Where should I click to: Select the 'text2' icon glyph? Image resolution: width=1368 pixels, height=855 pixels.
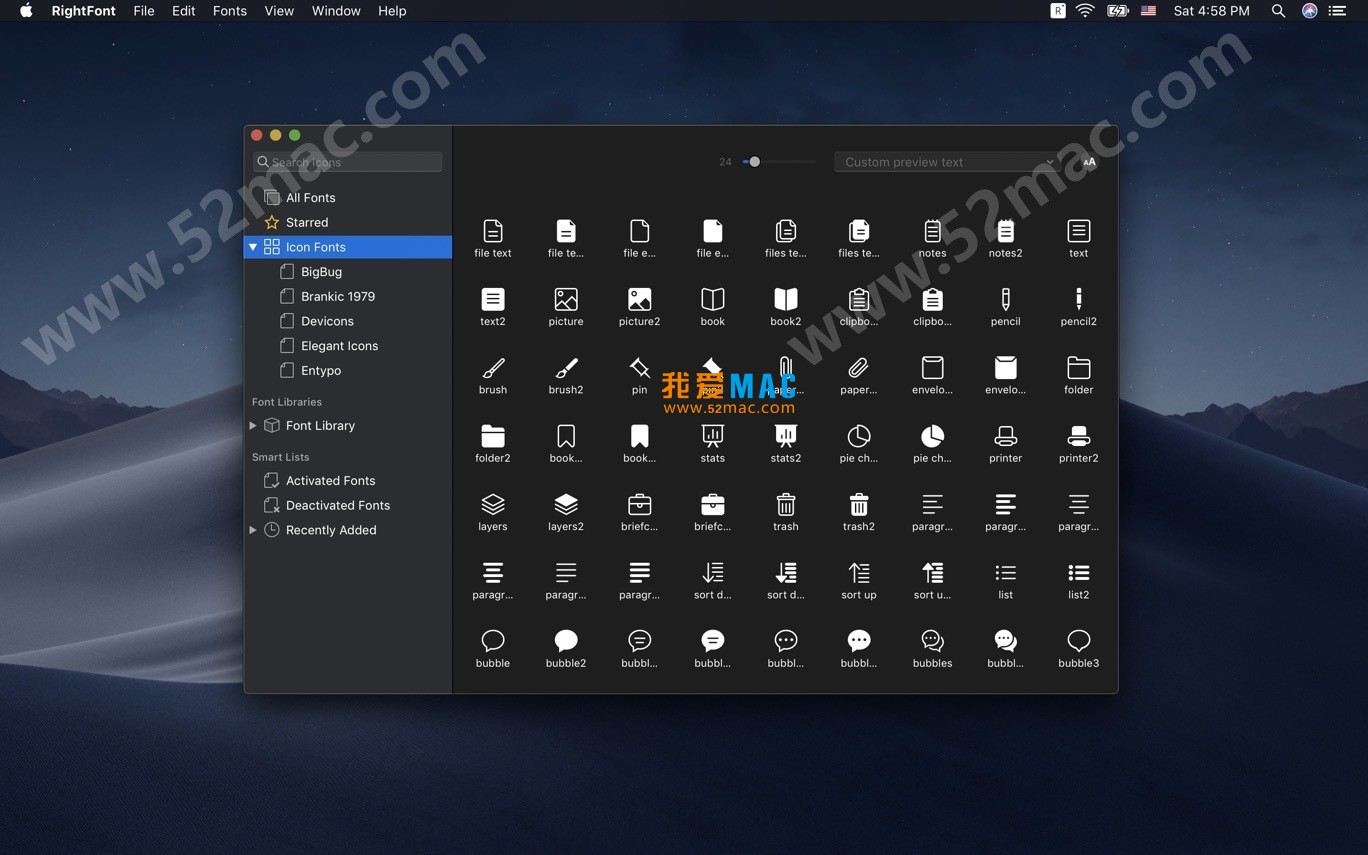click(492, 299)
